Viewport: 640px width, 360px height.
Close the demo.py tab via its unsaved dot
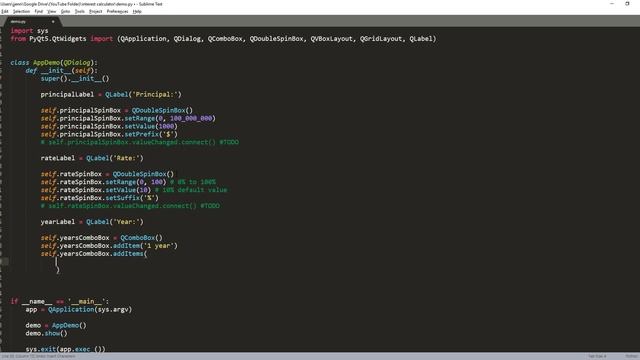pyautogui.click(x=53, y=21)
